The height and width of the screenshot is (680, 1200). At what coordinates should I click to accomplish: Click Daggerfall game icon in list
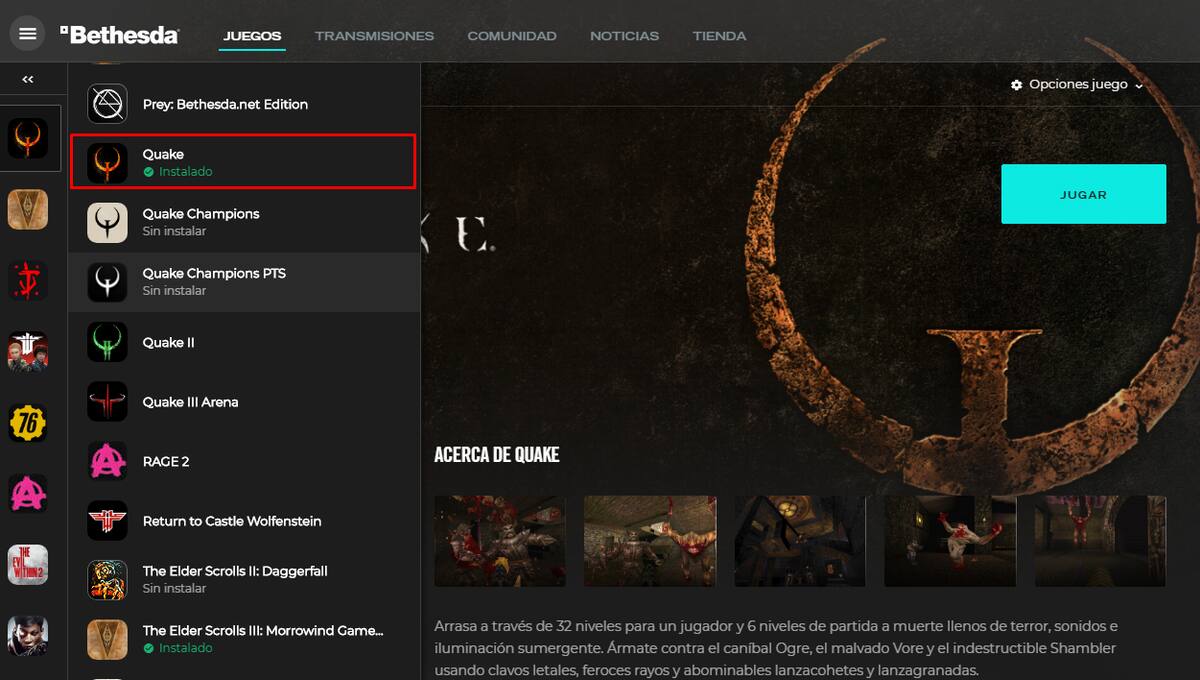(107, 580)
